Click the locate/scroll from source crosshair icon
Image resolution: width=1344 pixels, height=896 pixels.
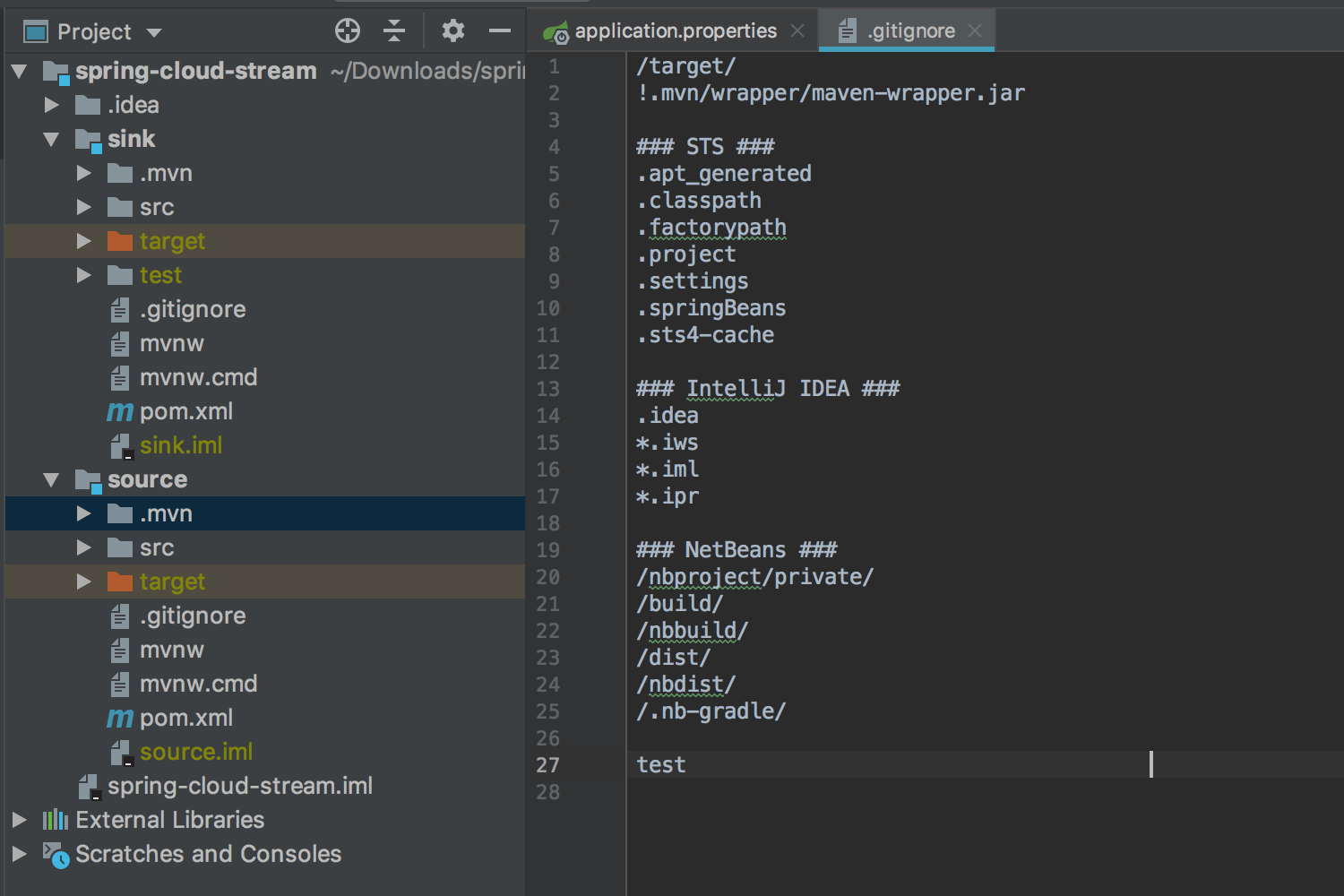pyautogui.click(x=348, y=31)
